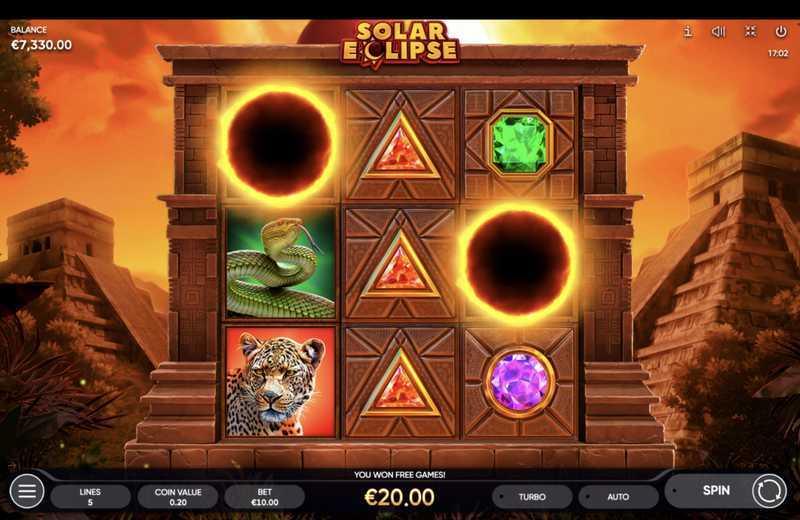This screenshot has width=800, height=520.
Task: Click the circular spin arrows icon
Action: 769,491
